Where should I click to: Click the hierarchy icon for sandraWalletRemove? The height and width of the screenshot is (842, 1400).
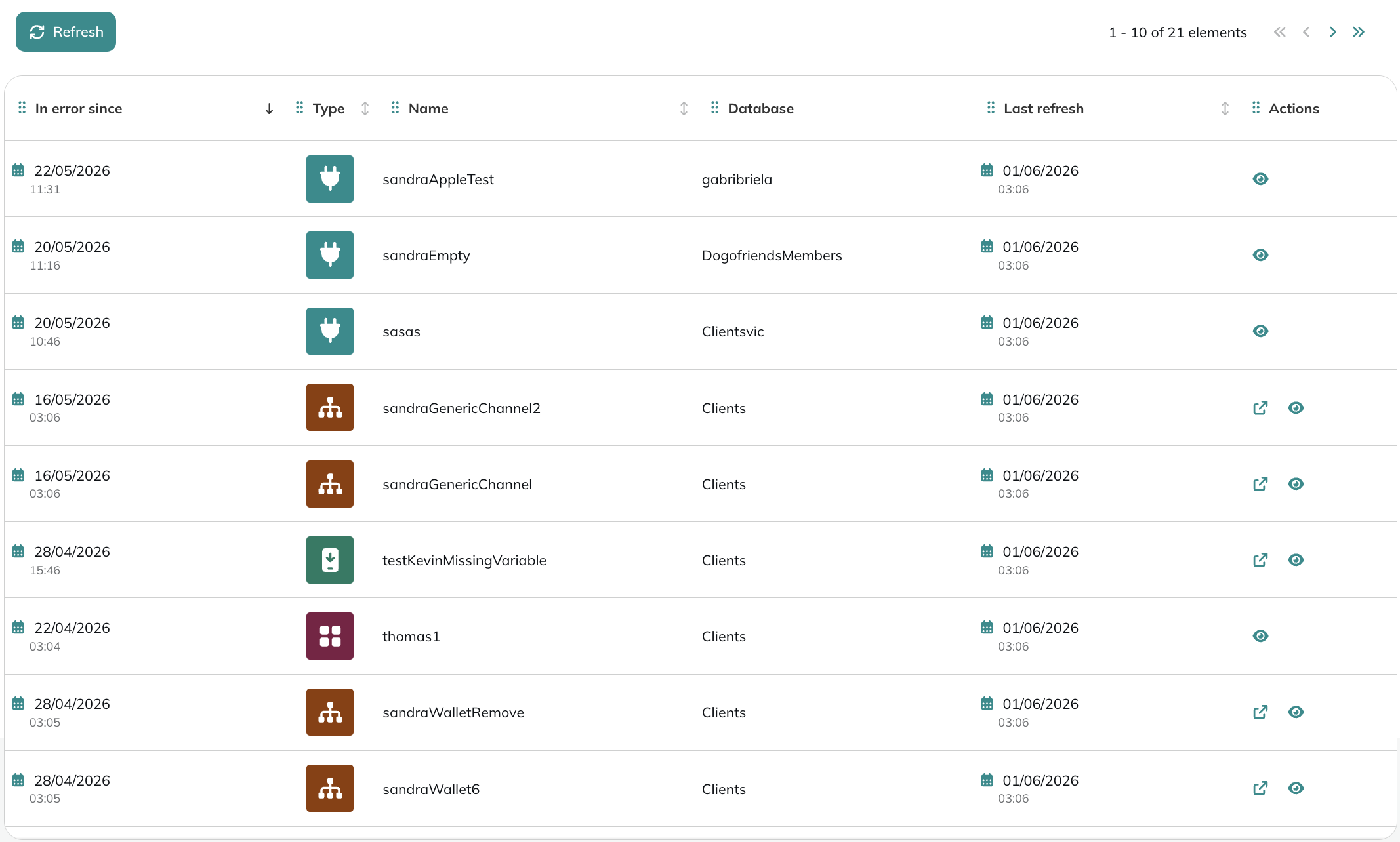click(x=330, y=712)
